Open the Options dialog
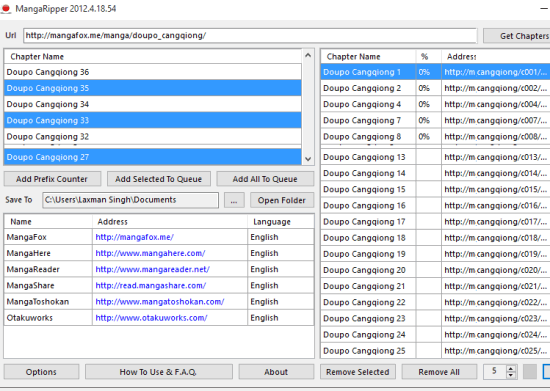 click(41, 372)
